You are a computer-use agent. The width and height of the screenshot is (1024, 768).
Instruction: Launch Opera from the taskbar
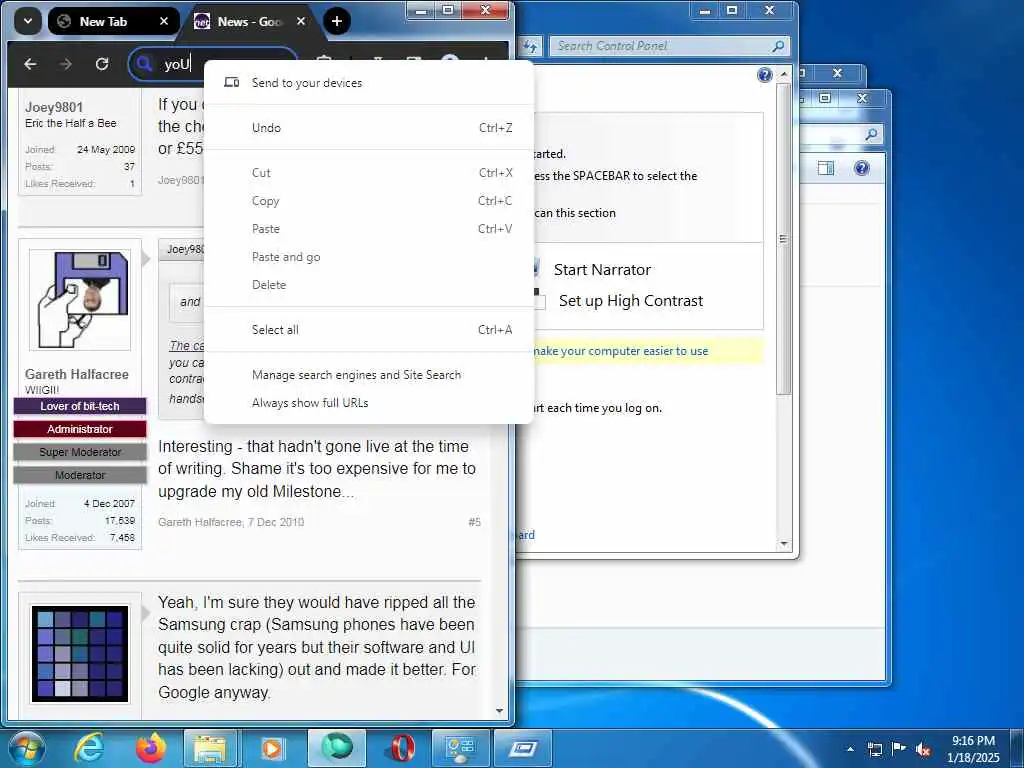click(x=400, y=748)
